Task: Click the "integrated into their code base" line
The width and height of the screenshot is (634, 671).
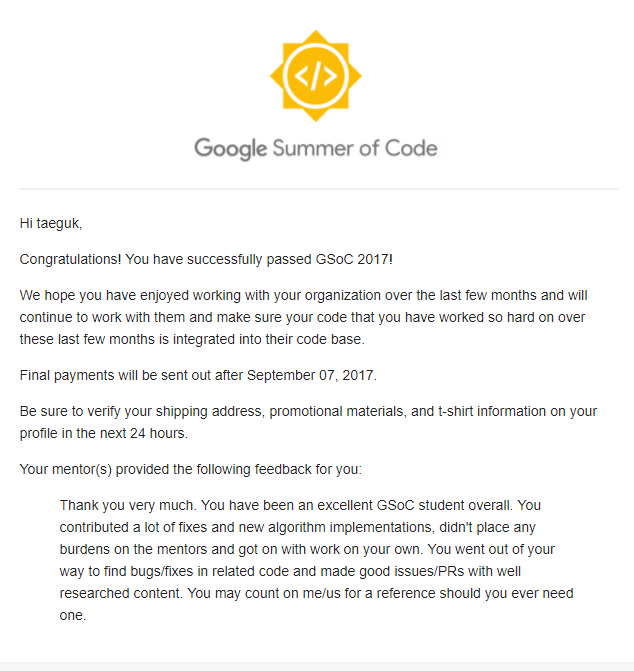Action: 192,339
